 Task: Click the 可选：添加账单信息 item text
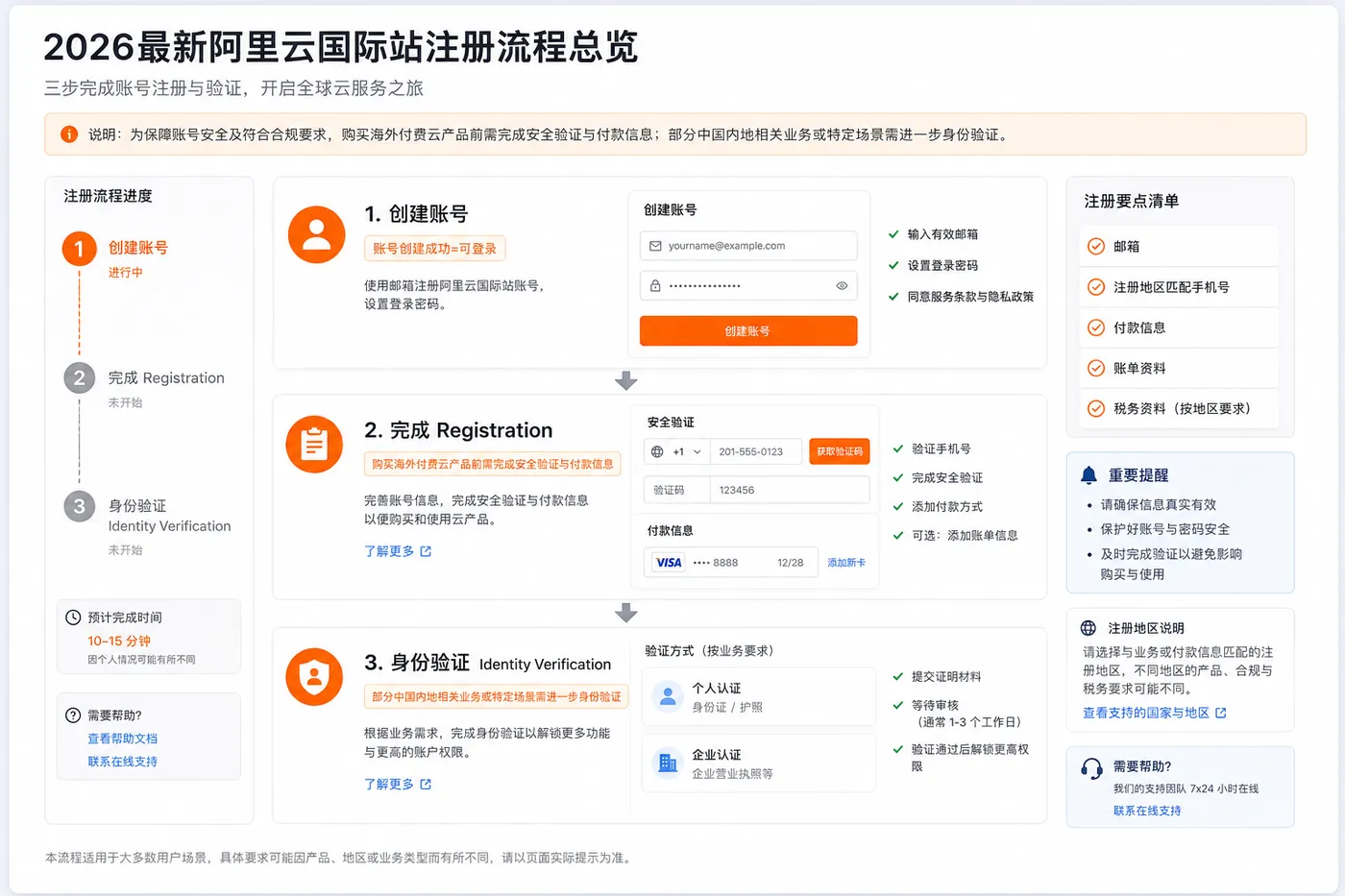click(x=965, y=535)
